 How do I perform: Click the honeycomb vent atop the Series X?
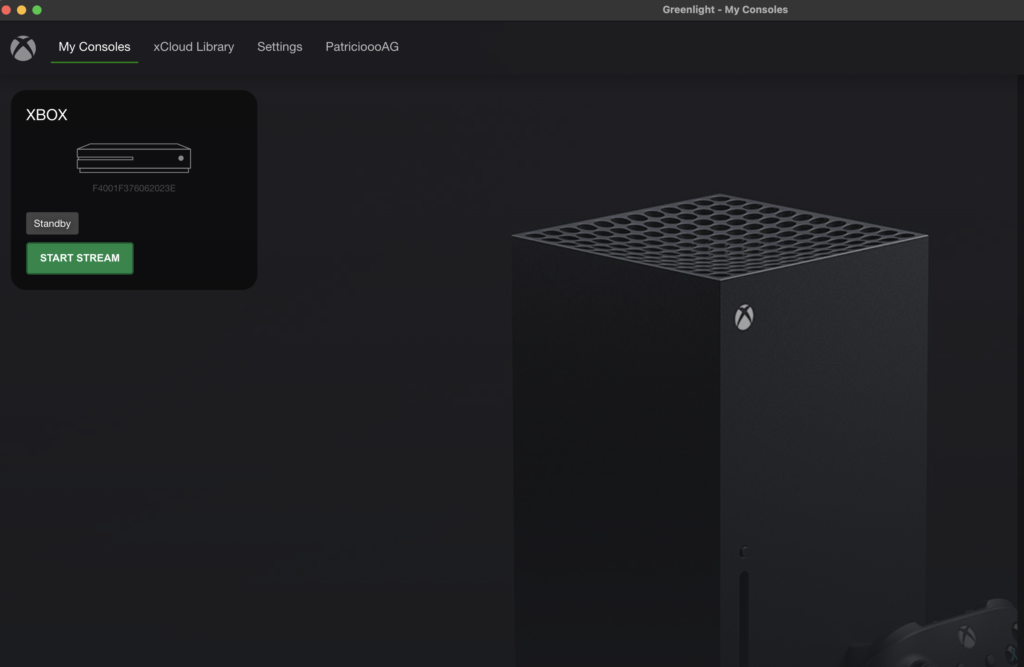coord(718,233)
